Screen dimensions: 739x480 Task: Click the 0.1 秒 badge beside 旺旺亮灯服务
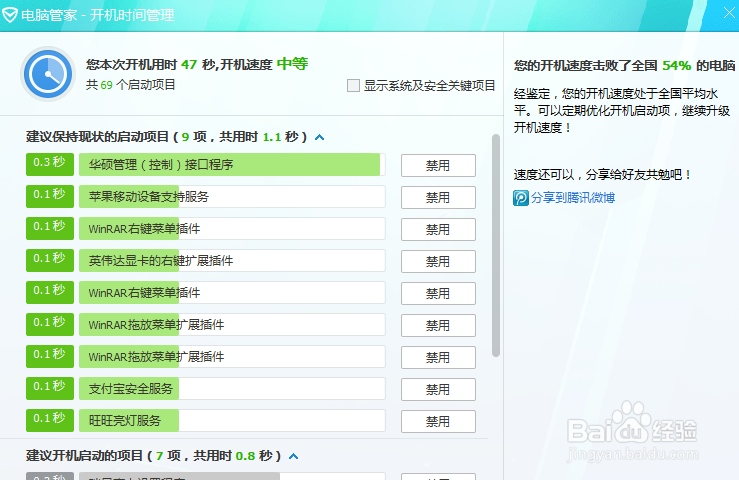50,420
